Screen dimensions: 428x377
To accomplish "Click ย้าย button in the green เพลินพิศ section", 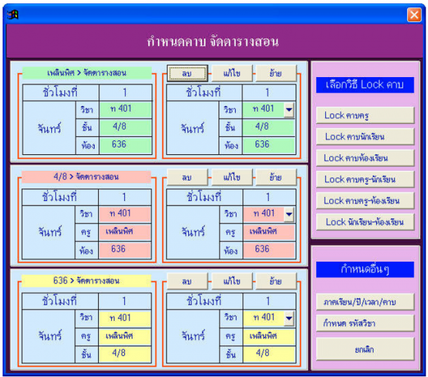I will (276, 73).
